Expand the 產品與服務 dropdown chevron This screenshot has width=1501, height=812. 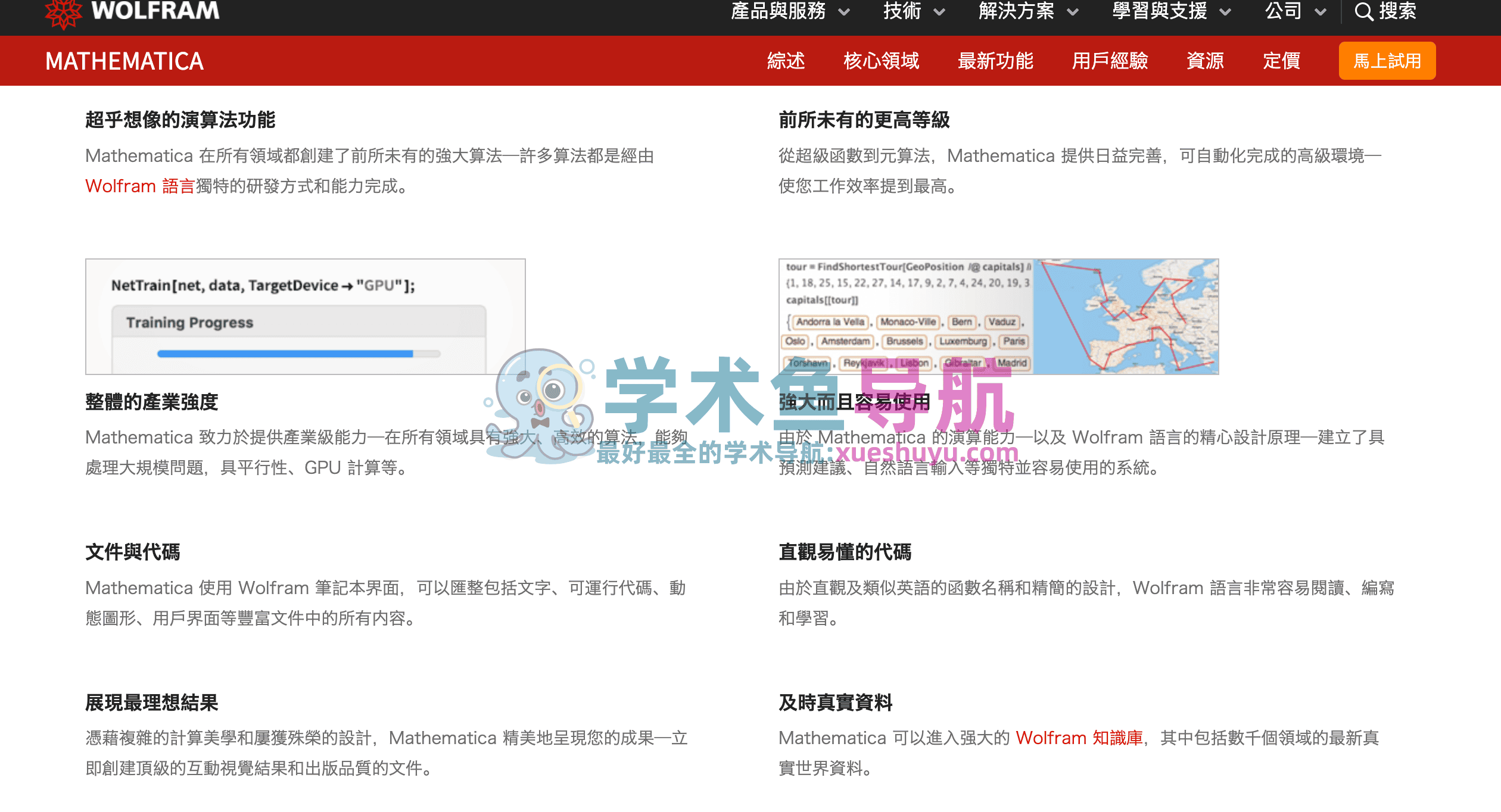(x=844, y=12)
